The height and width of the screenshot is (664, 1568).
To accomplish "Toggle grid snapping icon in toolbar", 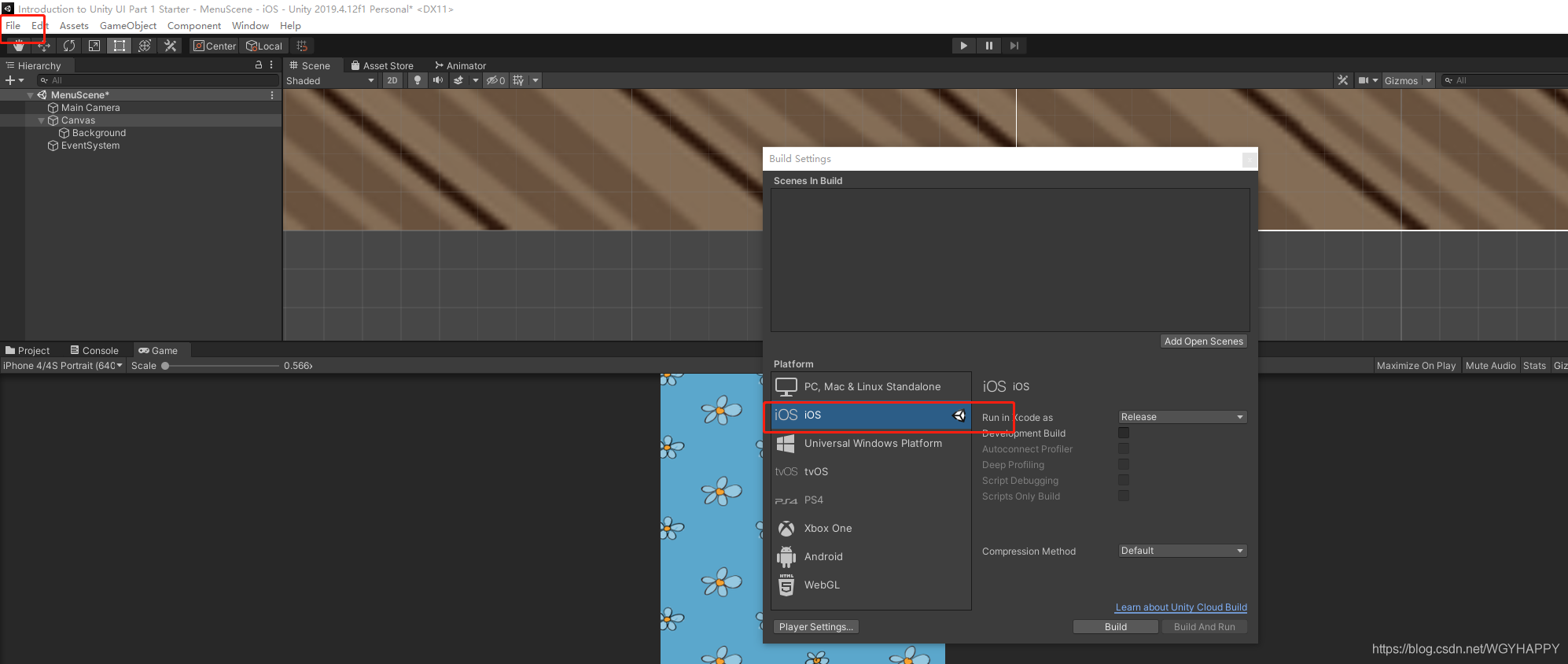I will [x=302, y=46].
